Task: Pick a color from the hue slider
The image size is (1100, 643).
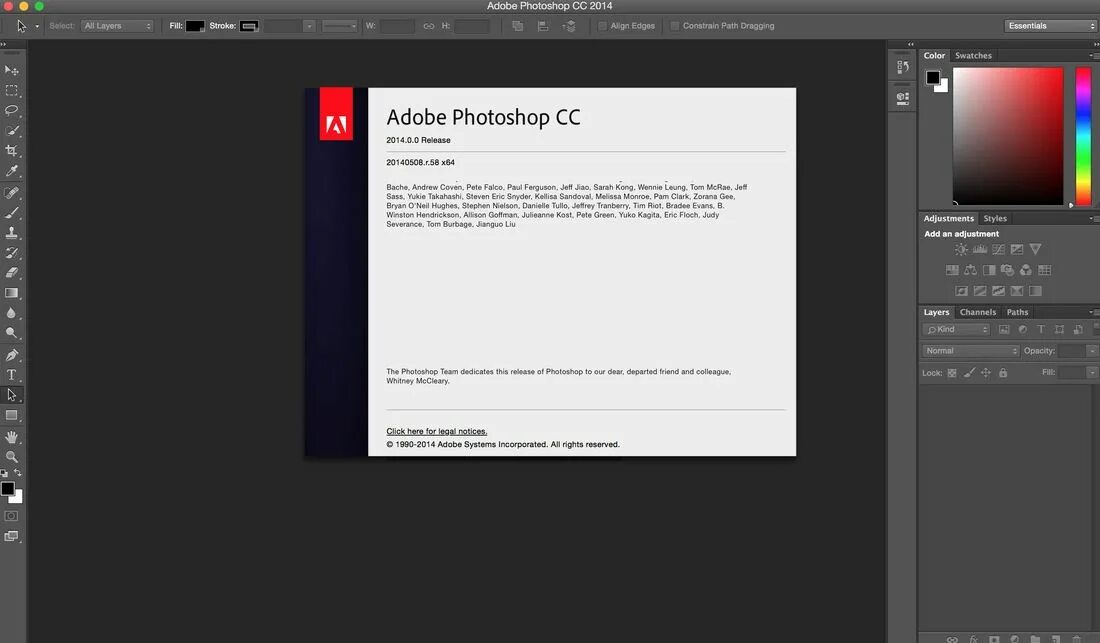Action: coord(1083,137)
